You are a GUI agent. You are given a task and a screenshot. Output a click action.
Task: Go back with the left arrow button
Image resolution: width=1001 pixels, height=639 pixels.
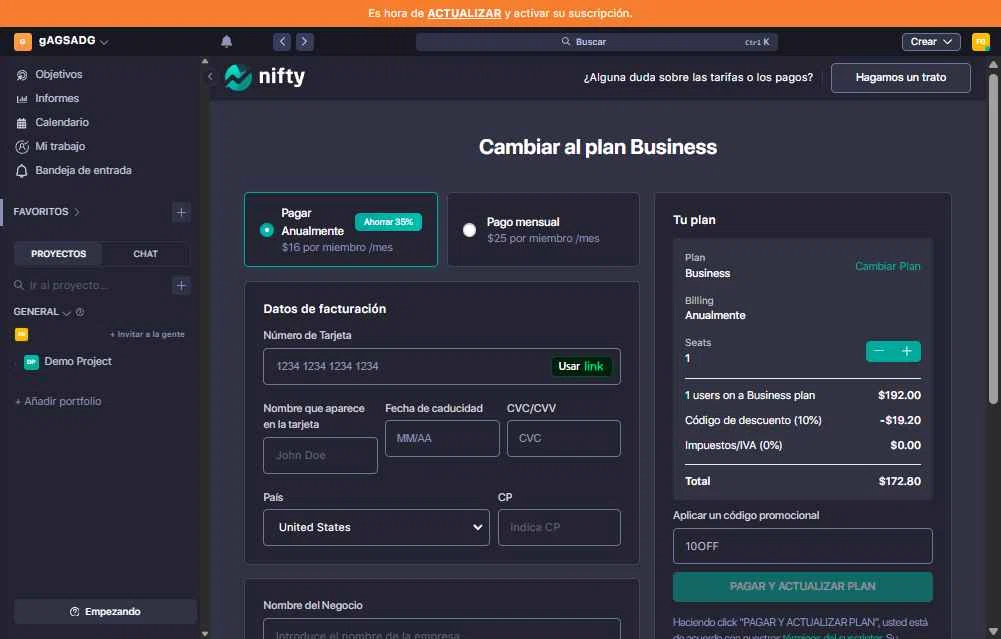(x=282, y=41)
